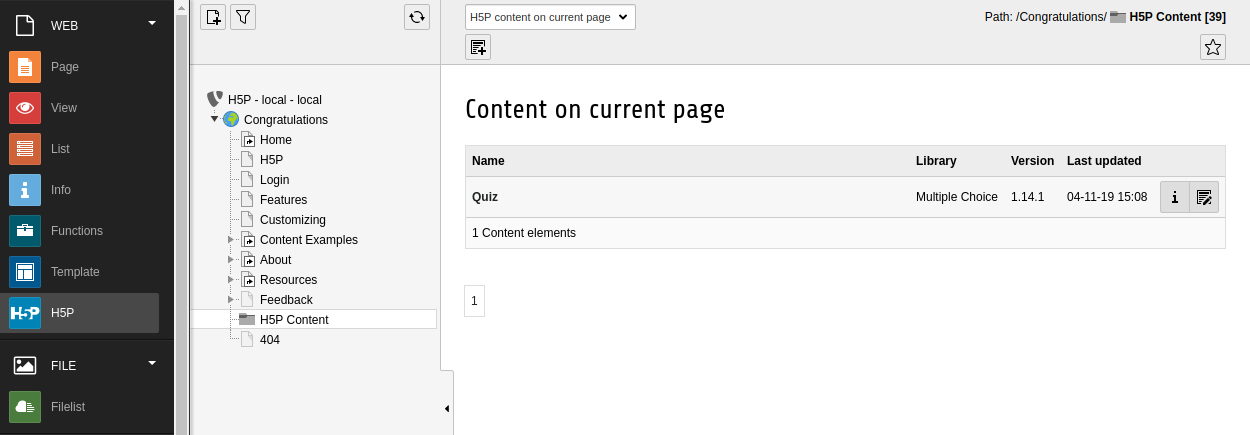The width and height of the screenshot is (1250, 435).
Task: Open the Page module
Action: [80, 67]
